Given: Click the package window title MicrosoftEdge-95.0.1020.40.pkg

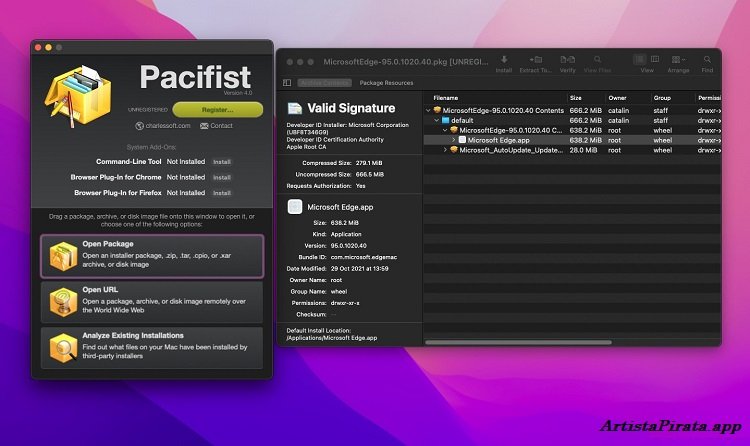Looking at the screenshot, I should [406, 62].
